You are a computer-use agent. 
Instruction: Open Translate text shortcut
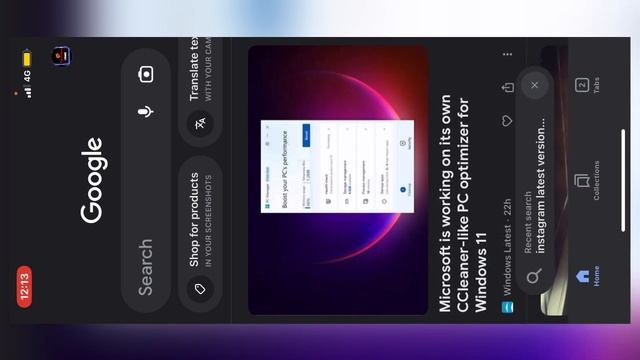point(200,92)
